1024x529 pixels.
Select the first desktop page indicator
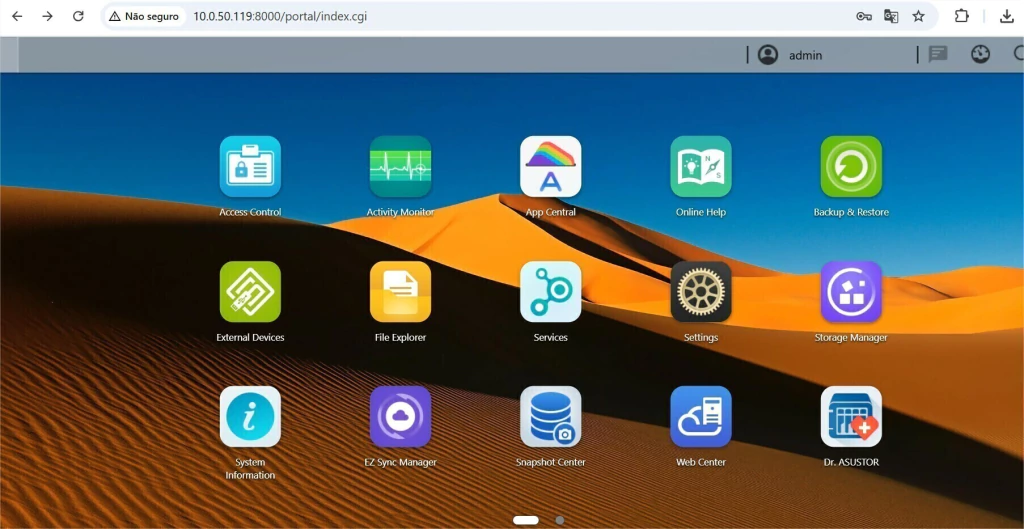pos(526,521)
